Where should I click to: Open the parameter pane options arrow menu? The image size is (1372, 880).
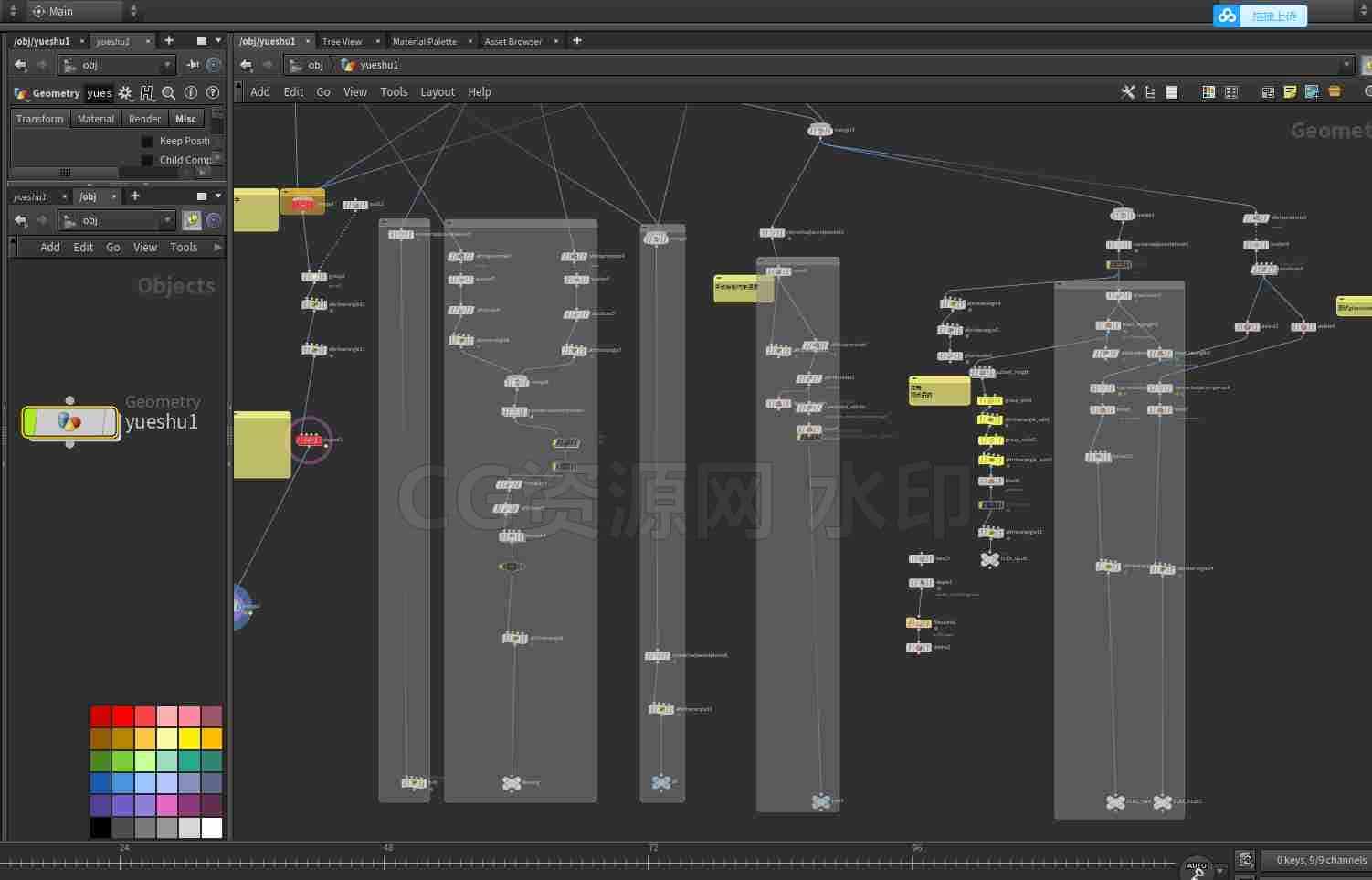click(x=218, y=41)
